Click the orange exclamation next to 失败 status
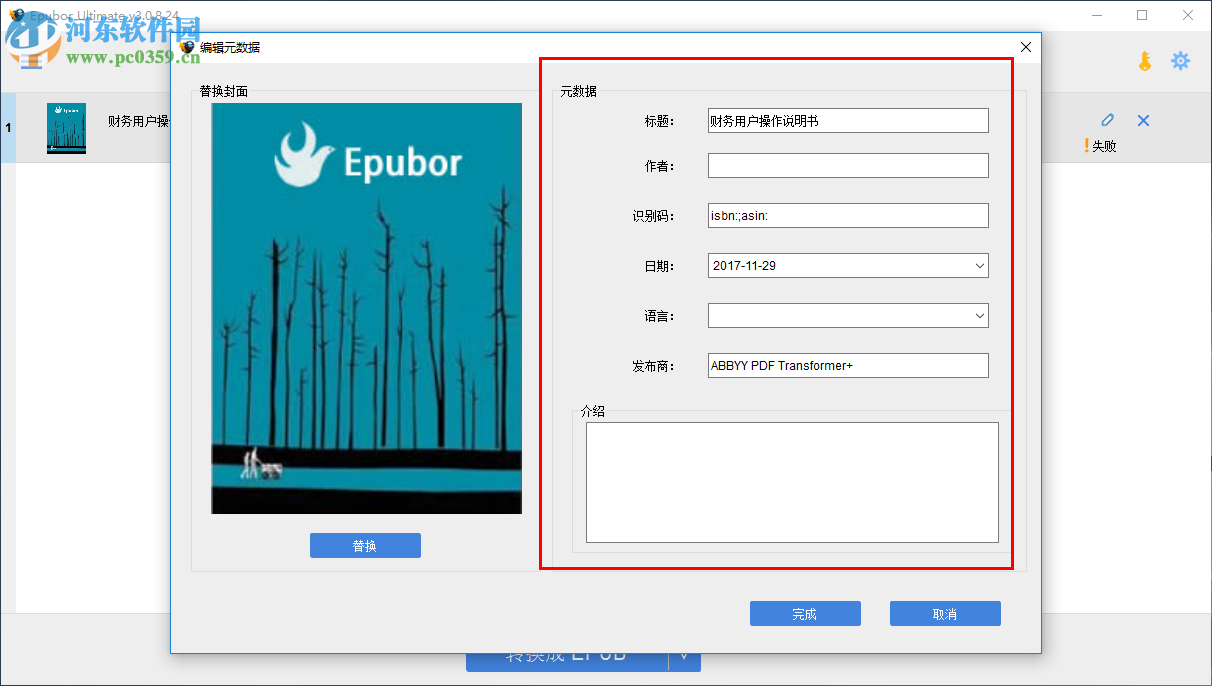Image resolution: width=1212 pixels, height=686 pixels. pos(1086,144)
